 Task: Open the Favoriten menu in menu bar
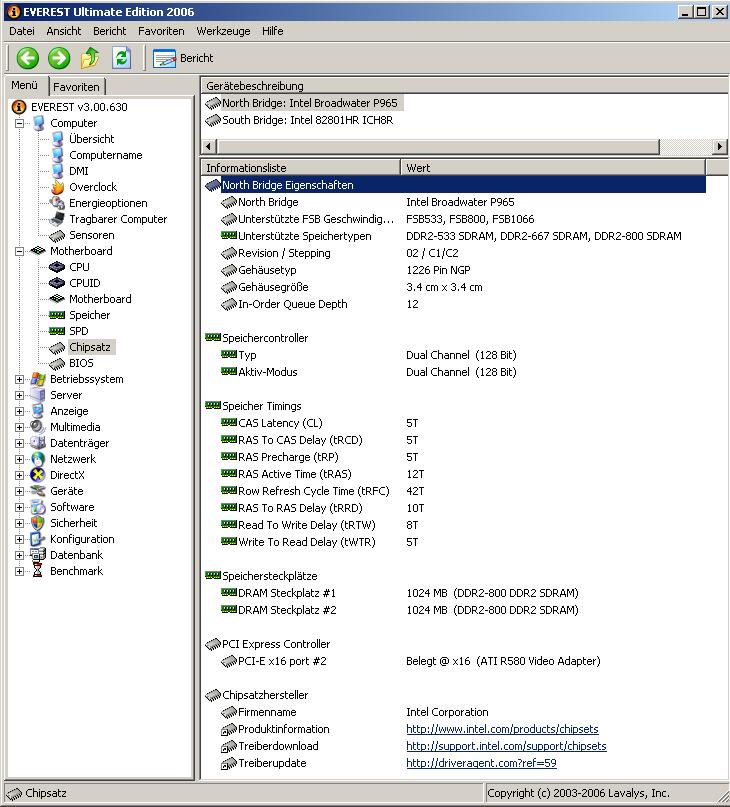[161, 31]
